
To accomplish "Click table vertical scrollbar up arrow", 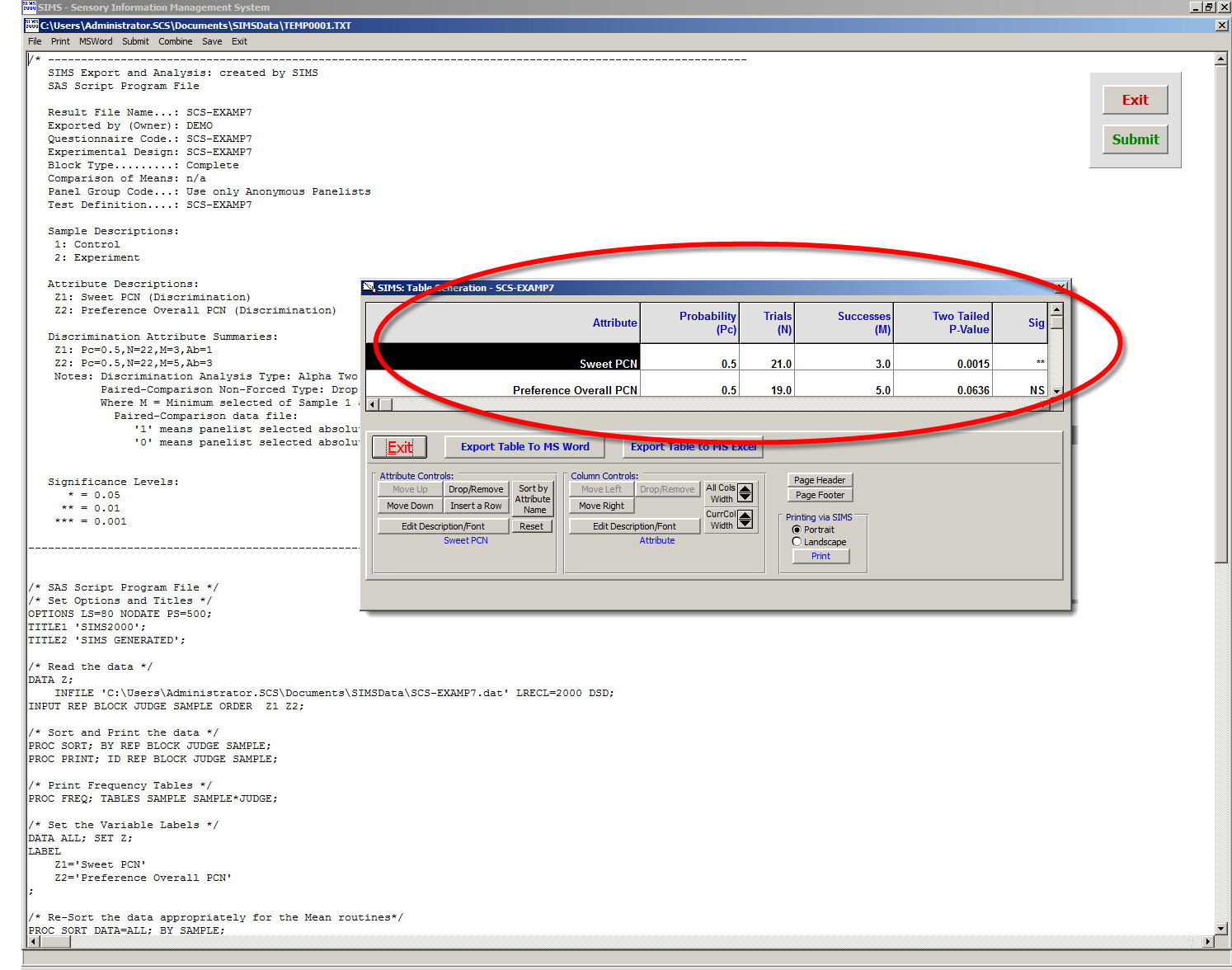I will pyautogui.click(x=1056, y=309).
